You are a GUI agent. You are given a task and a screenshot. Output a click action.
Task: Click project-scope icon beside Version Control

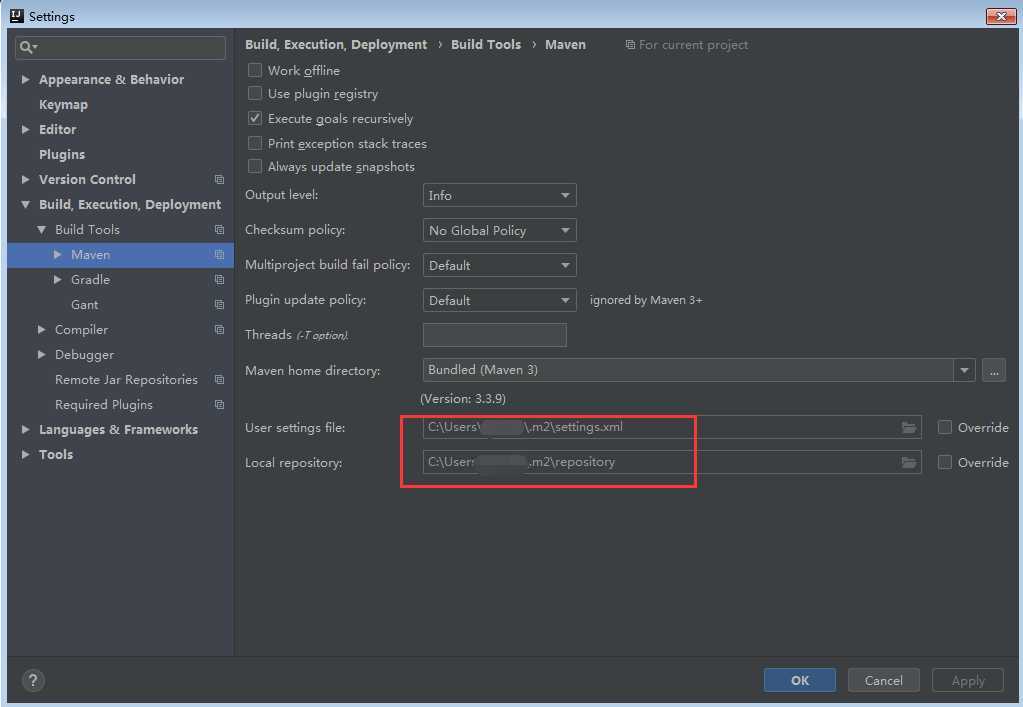[x=219, y=179]
